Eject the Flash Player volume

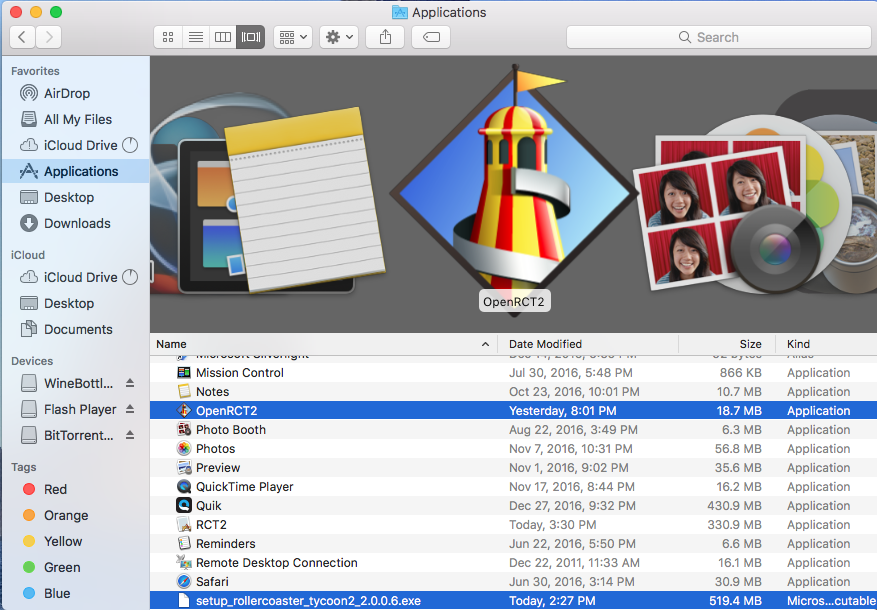click(130, 409)
